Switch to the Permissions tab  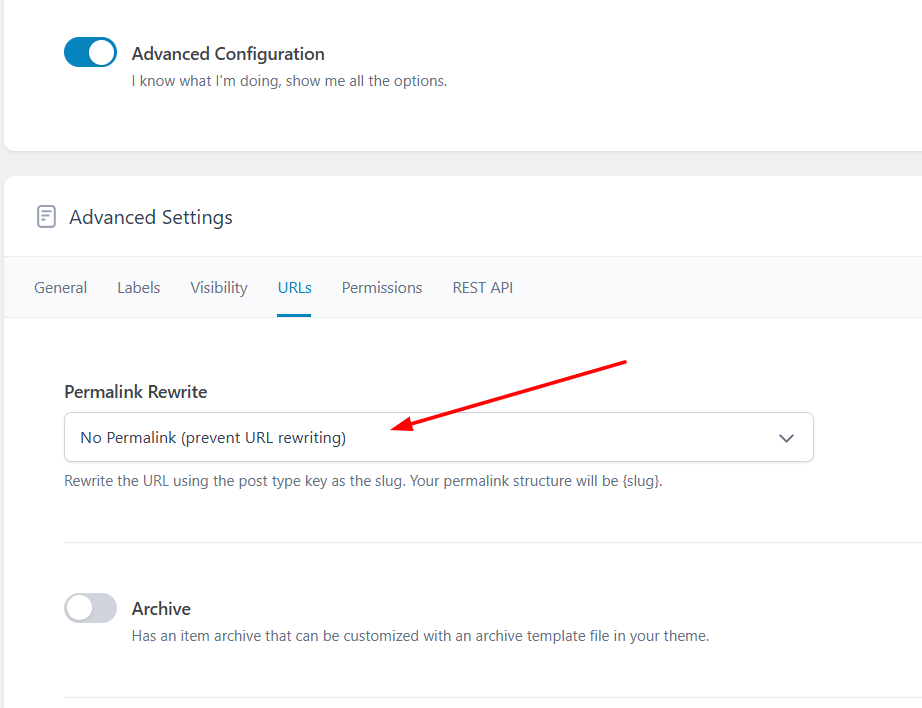[382, 288]
